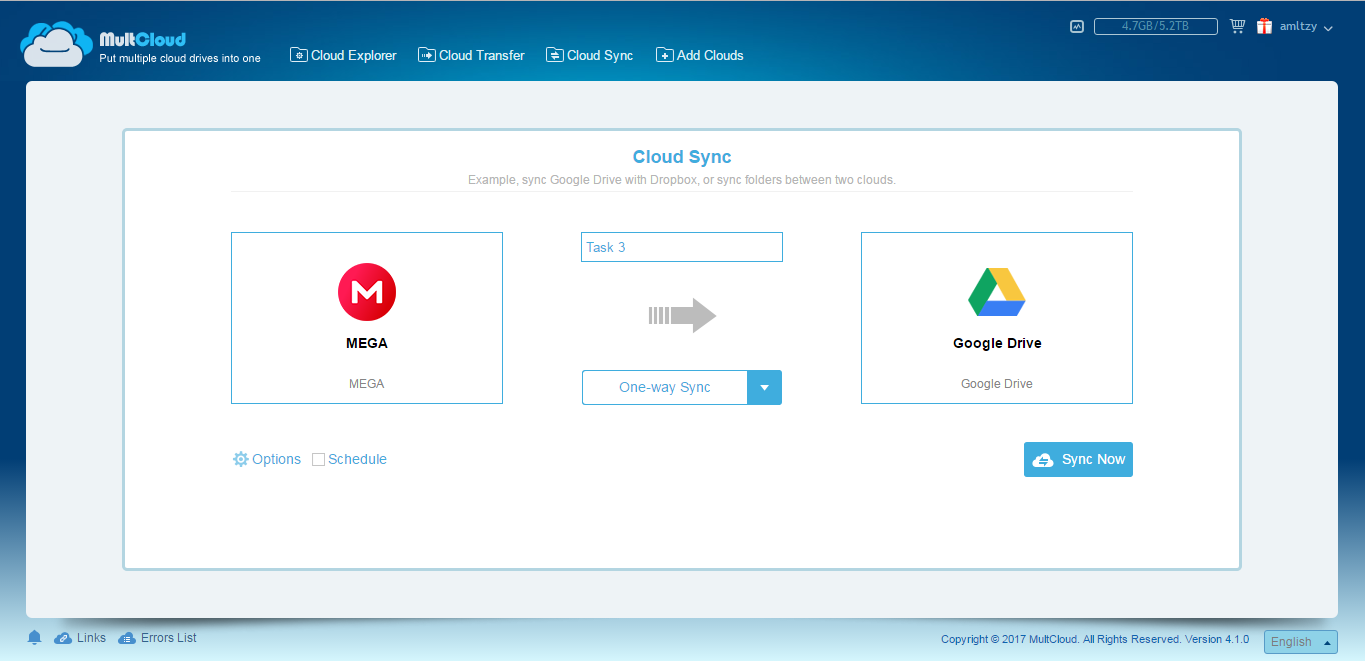Select the MEGA source cloud box
1365x661 pixels.
(367, 318)
